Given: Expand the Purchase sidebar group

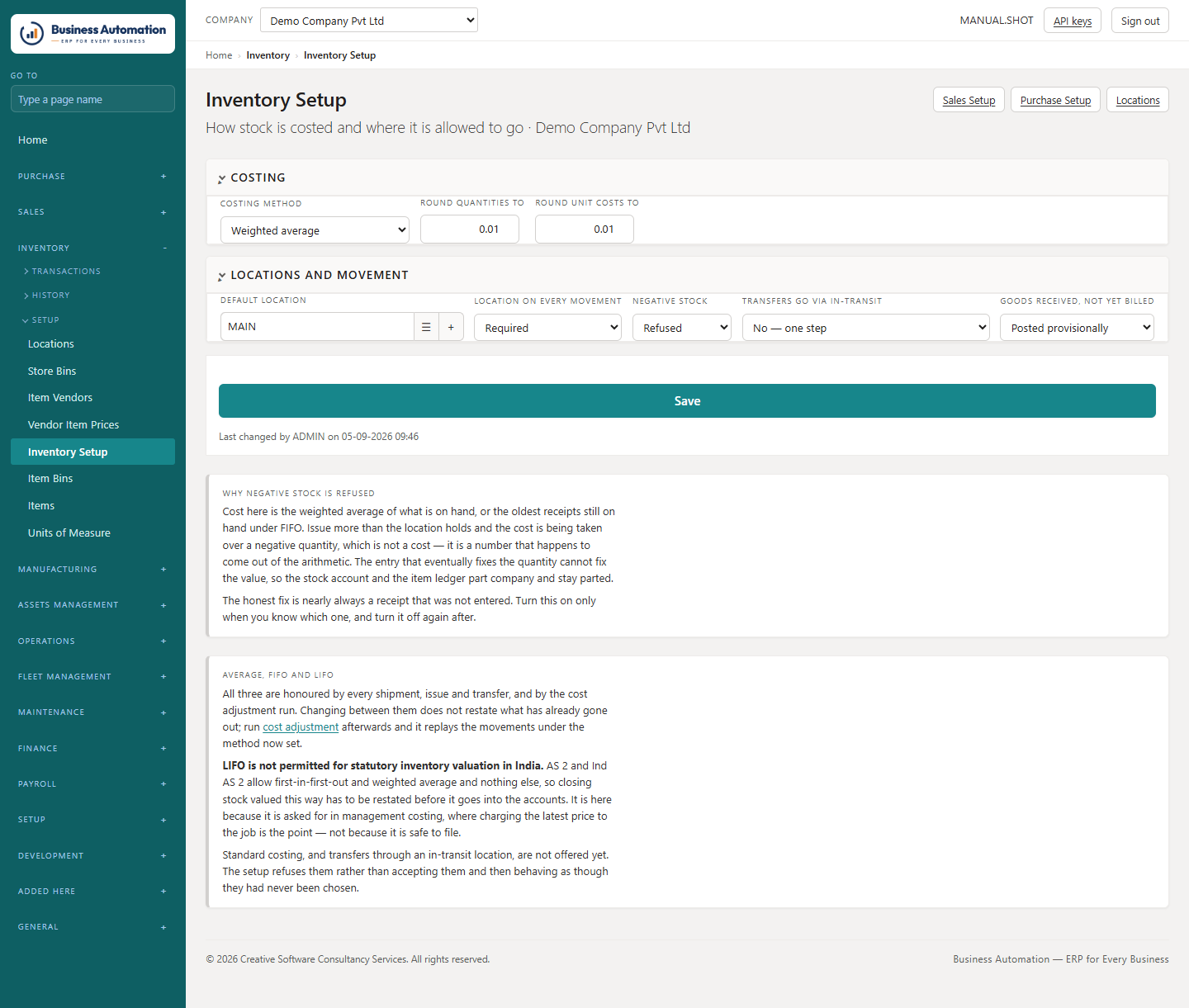Looking at the screenshot, I should (92, 176).
